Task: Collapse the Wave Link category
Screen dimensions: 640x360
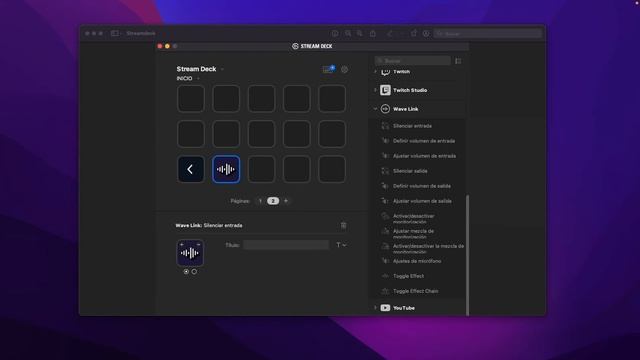Action: 375,109
